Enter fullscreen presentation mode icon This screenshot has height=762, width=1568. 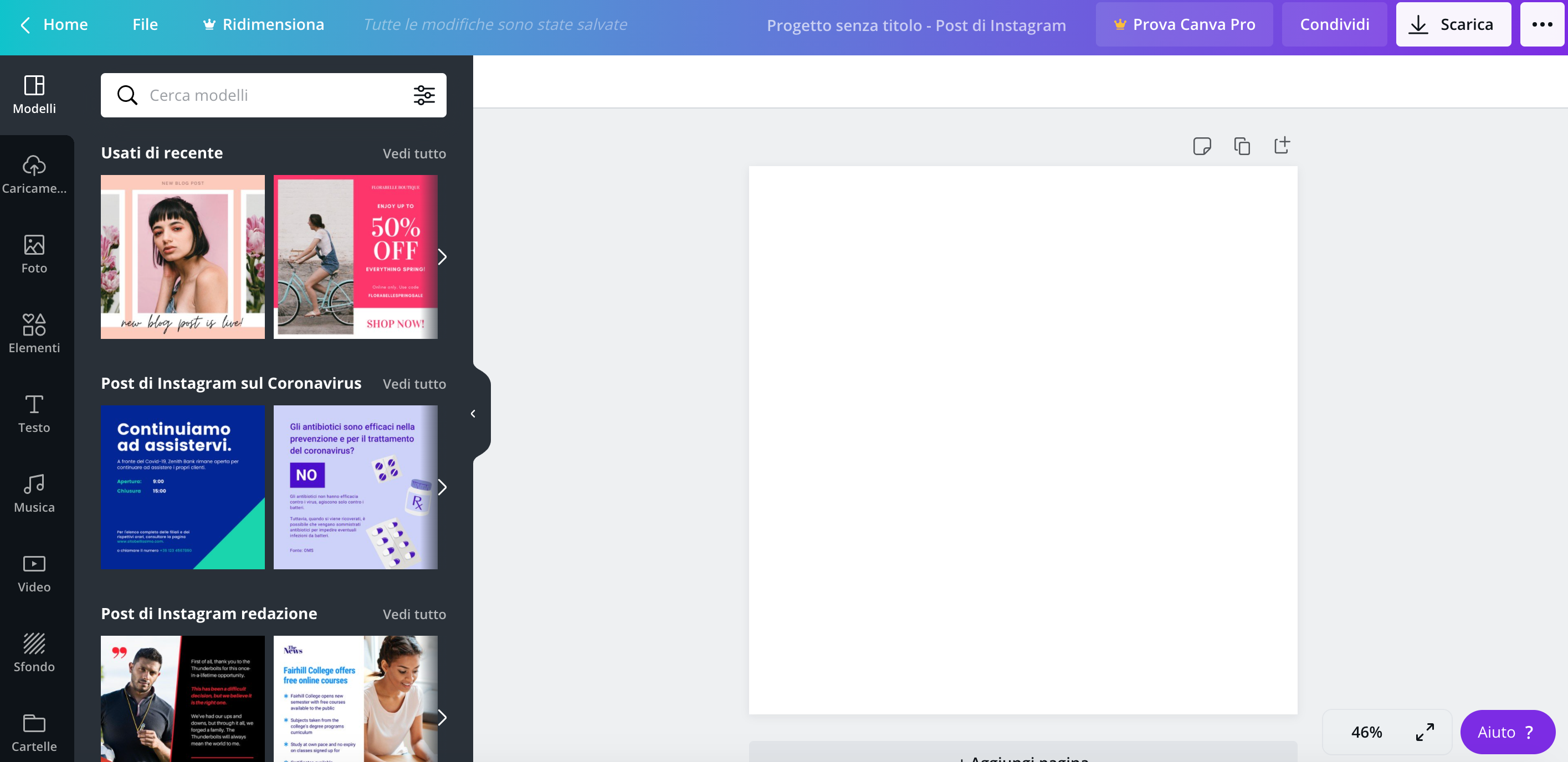click(x=1424, y=732)
